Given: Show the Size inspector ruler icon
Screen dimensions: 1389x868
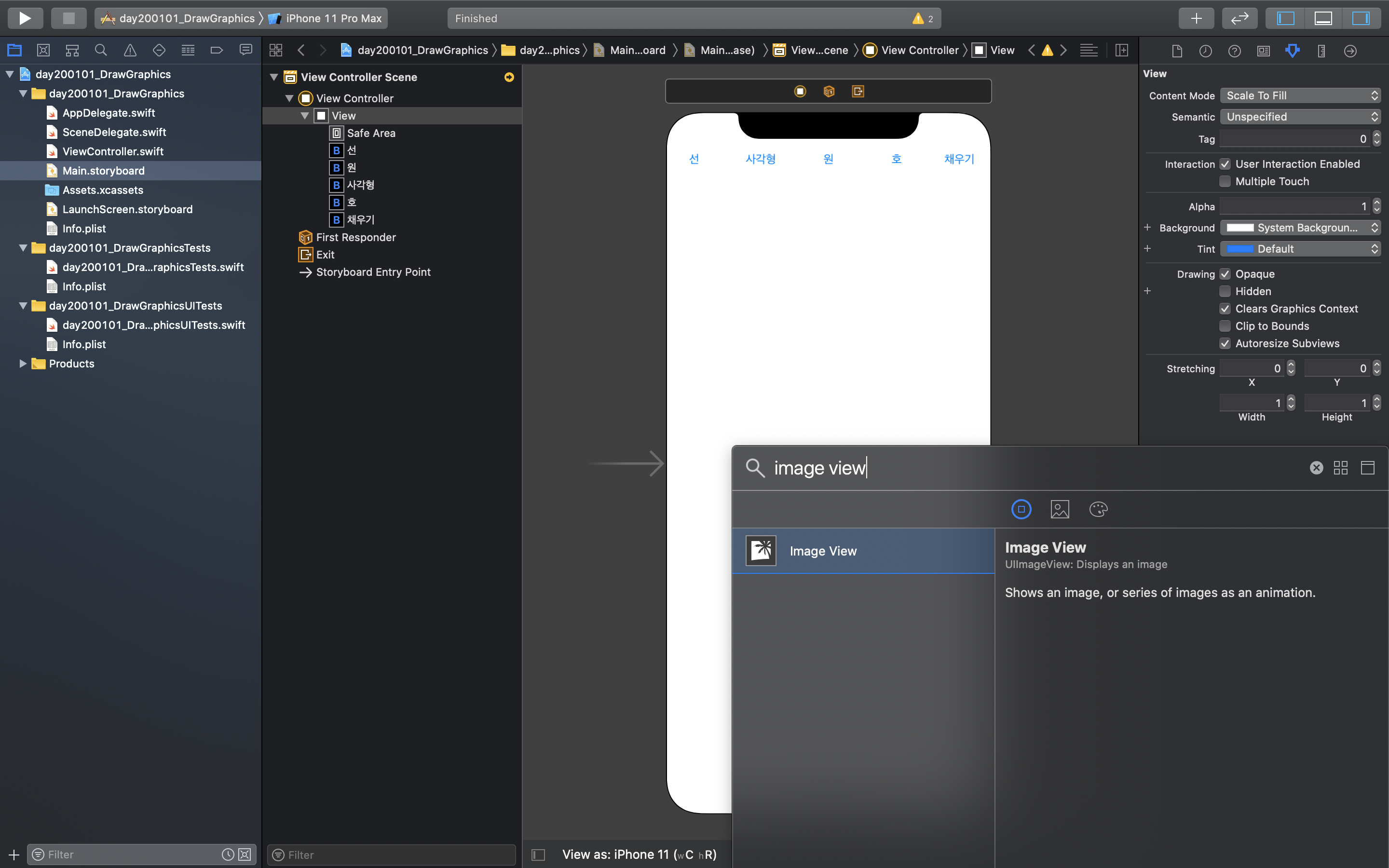Looking at the screenshot, I should coord(1321,51).
